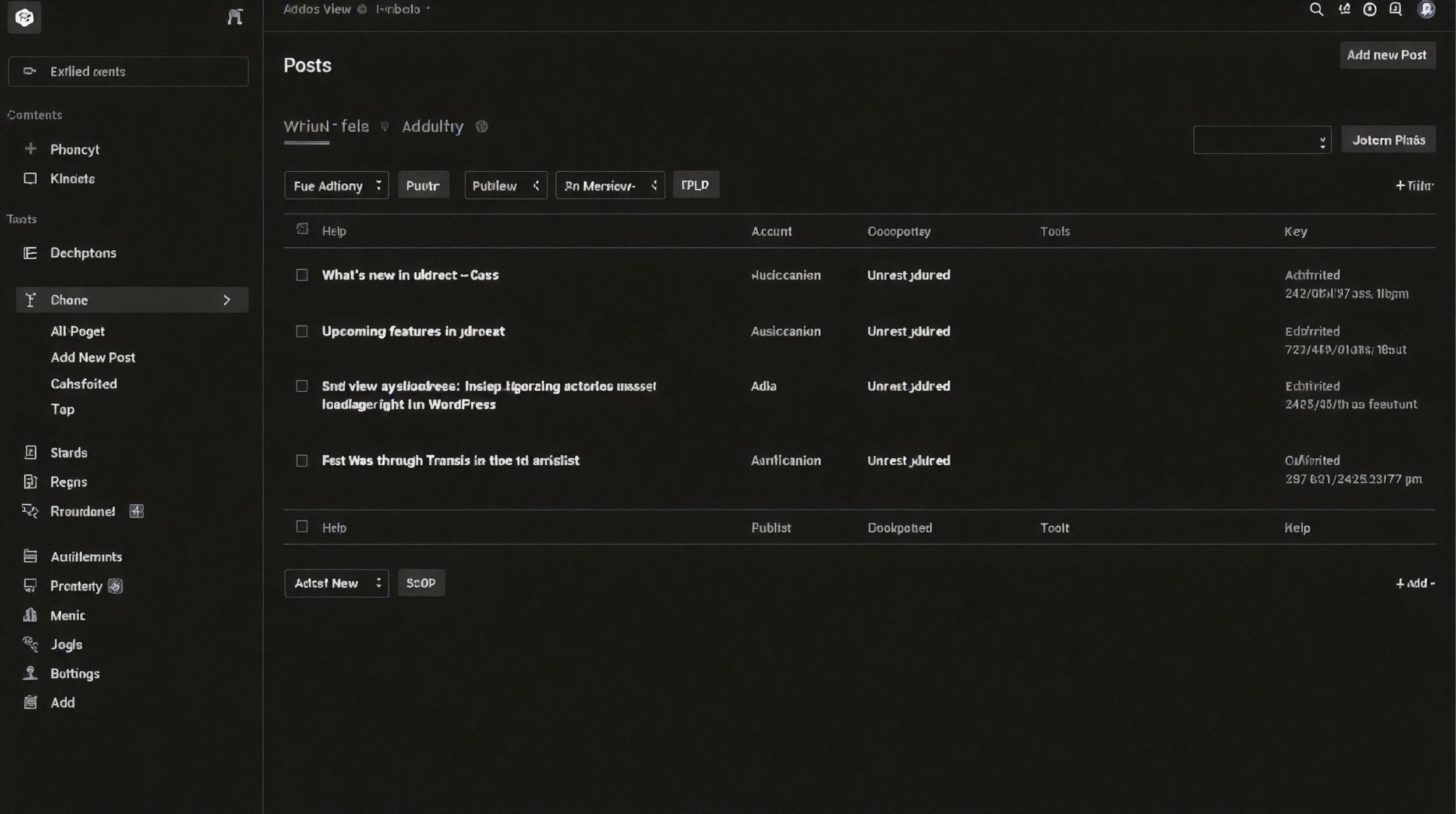Click the Add new Post button
Image resolution: width=1456 pixels, height=814 pixels.
click(1387, 55)
